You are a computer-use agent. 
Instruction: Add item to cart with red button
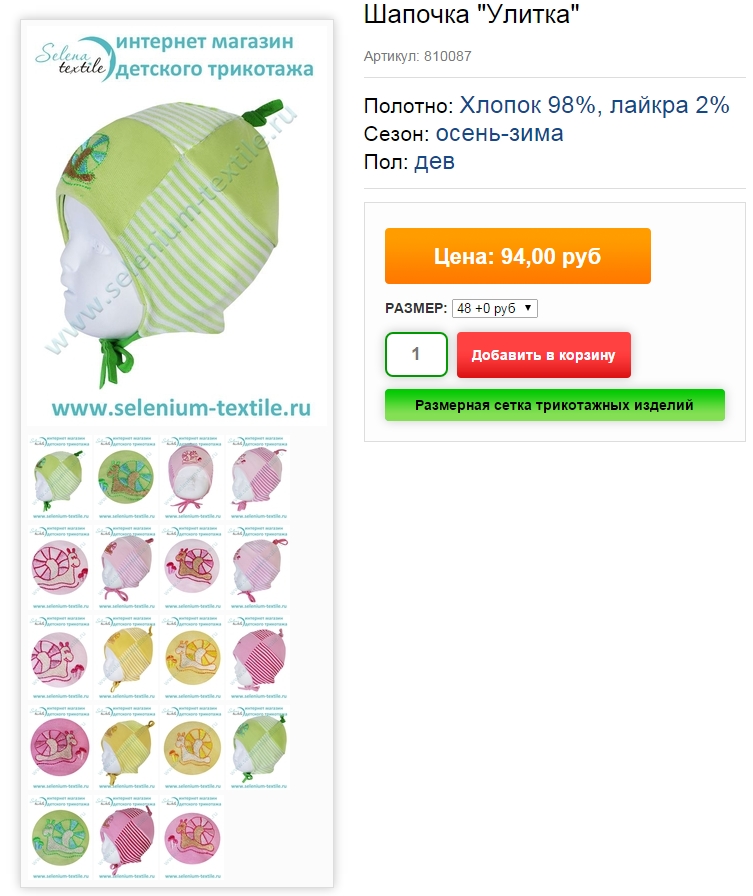[543, 355]
